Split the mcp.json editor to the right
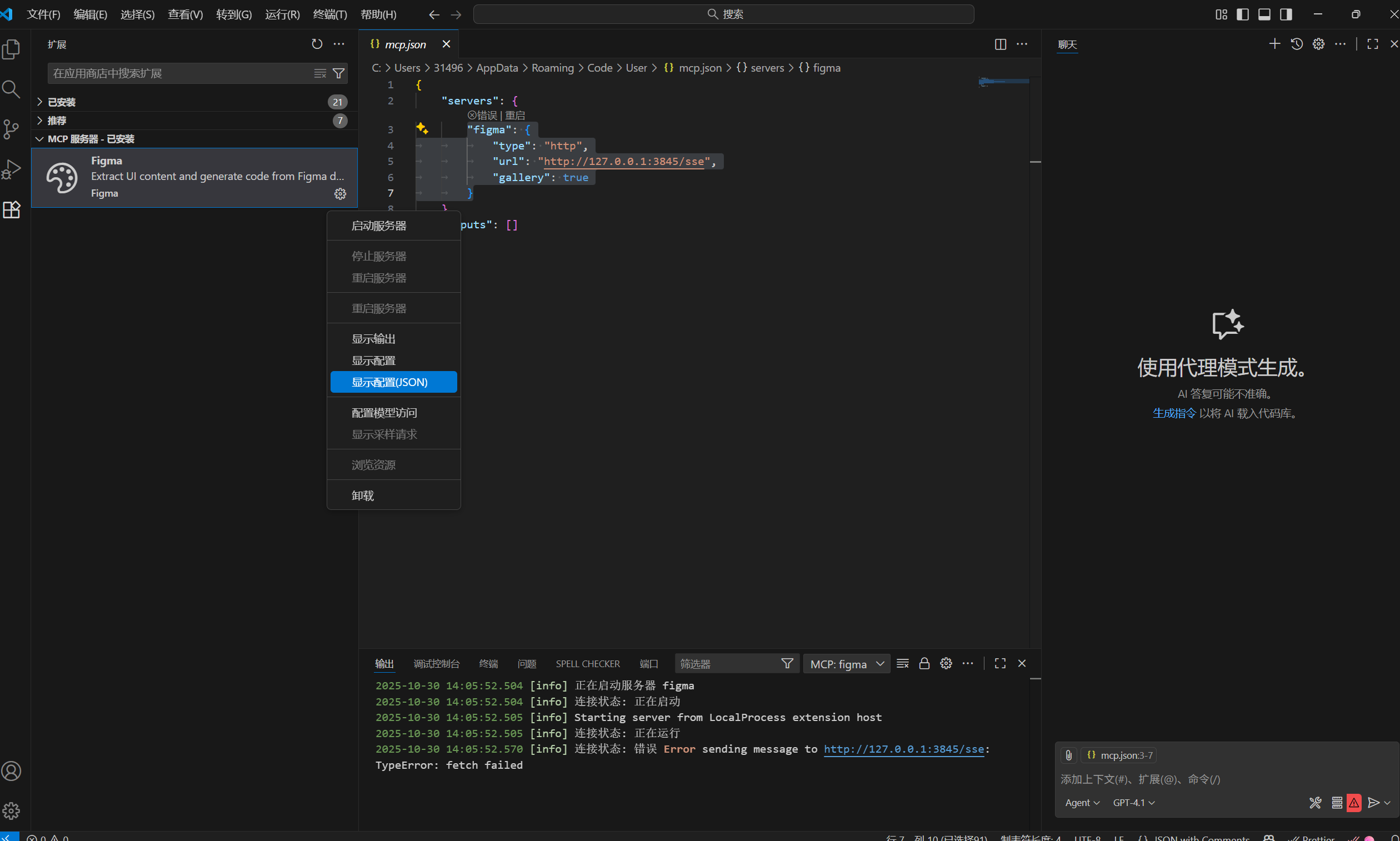The height and width of the screenshot is (841, 1400). click(x=1001, y=44)
